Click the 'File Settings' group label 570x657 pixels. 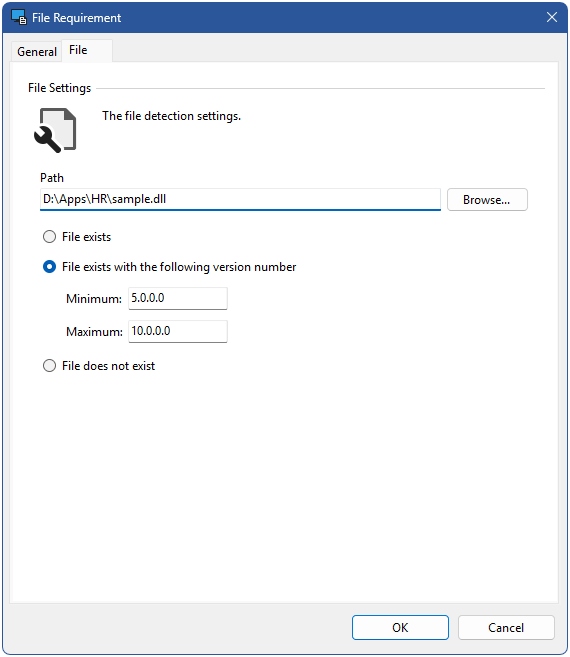pyautogui.click(x=60, y=88)
